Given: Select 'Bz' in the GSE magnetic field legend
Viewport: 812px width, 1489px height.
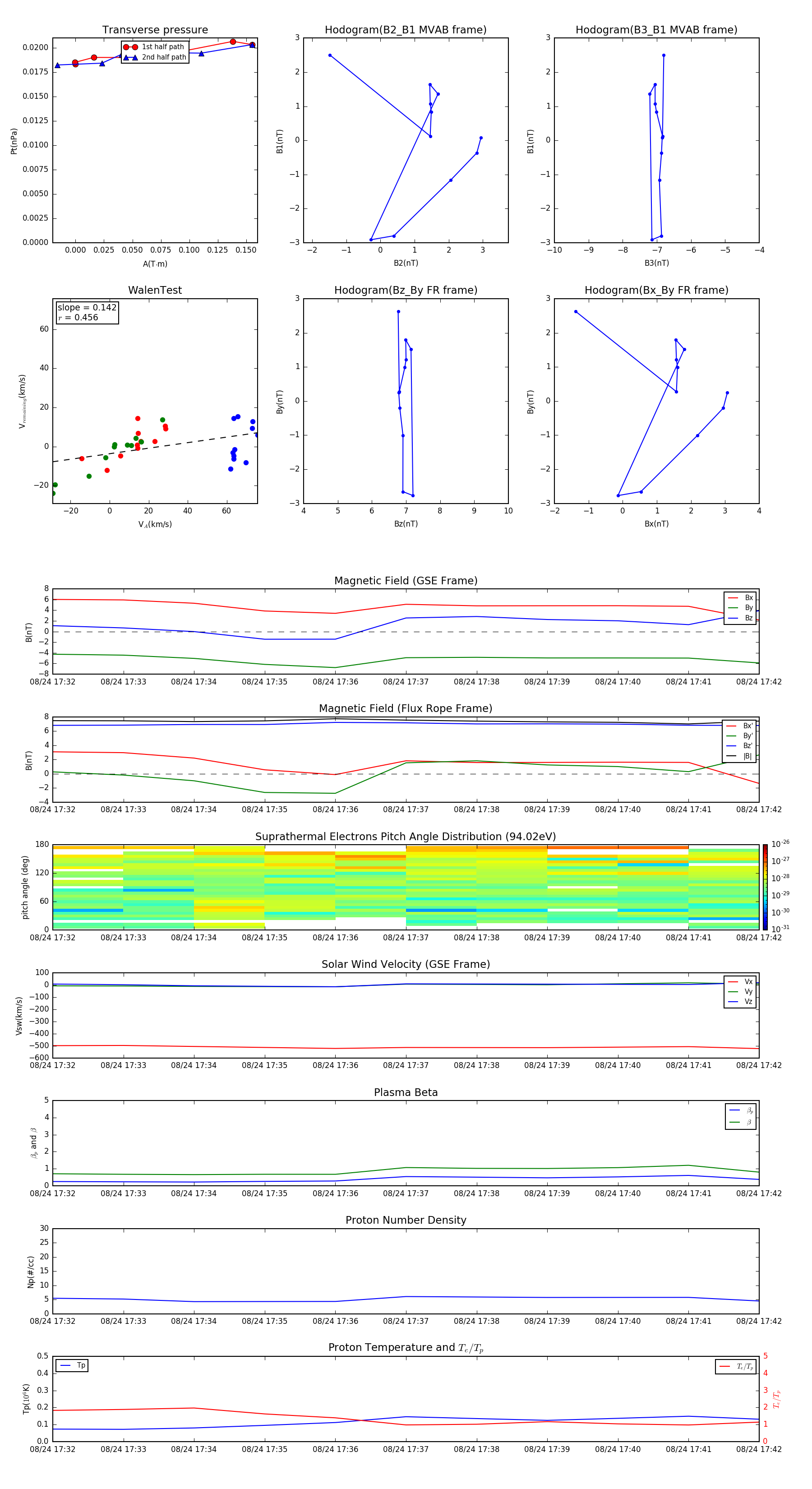Looking at the screenshot, I should (x=740, y=618).
